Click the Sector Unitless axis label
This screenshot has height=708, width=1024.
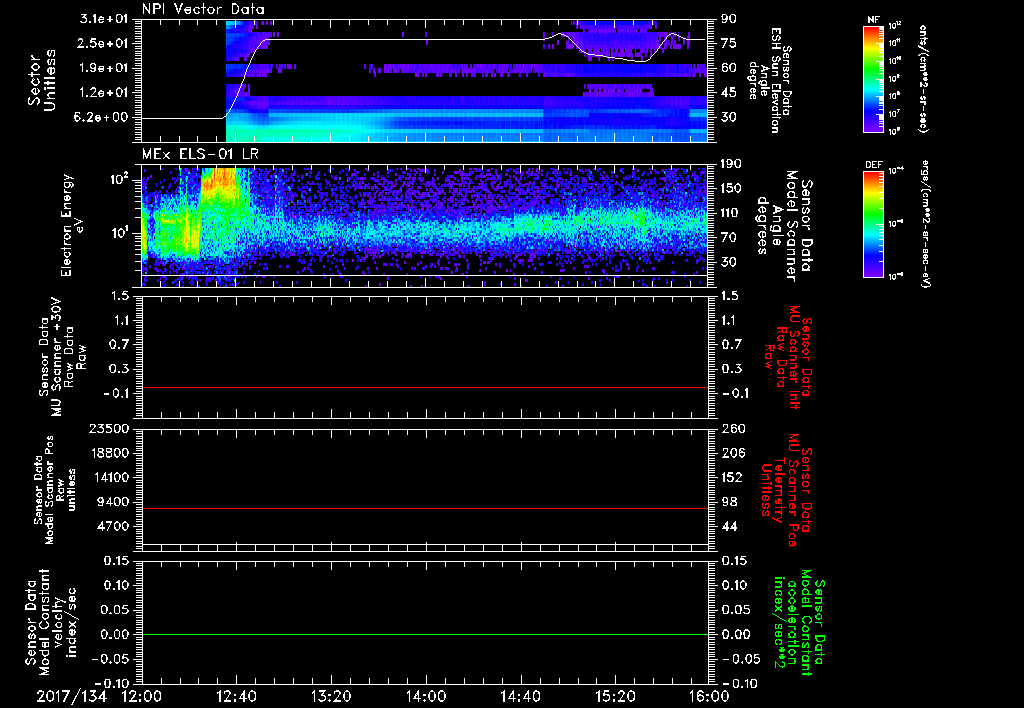pyautogui.click(x=41, y=80)
